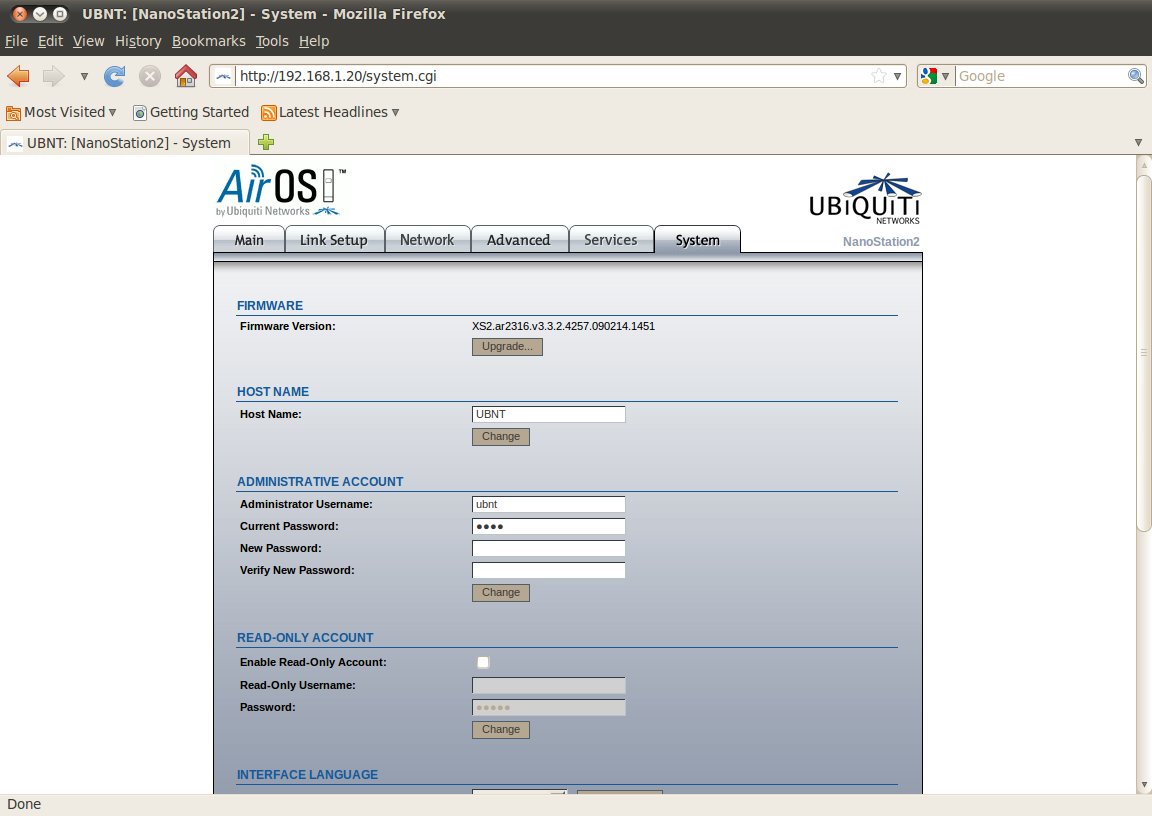Screen dimensions: 1152x816
Task: Click the site identity icon in address bar
Action: 223,76
